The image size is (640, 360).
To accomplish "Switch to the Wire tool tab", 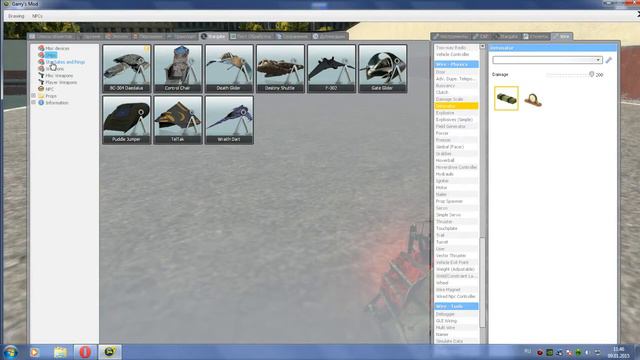I will 562,36.
